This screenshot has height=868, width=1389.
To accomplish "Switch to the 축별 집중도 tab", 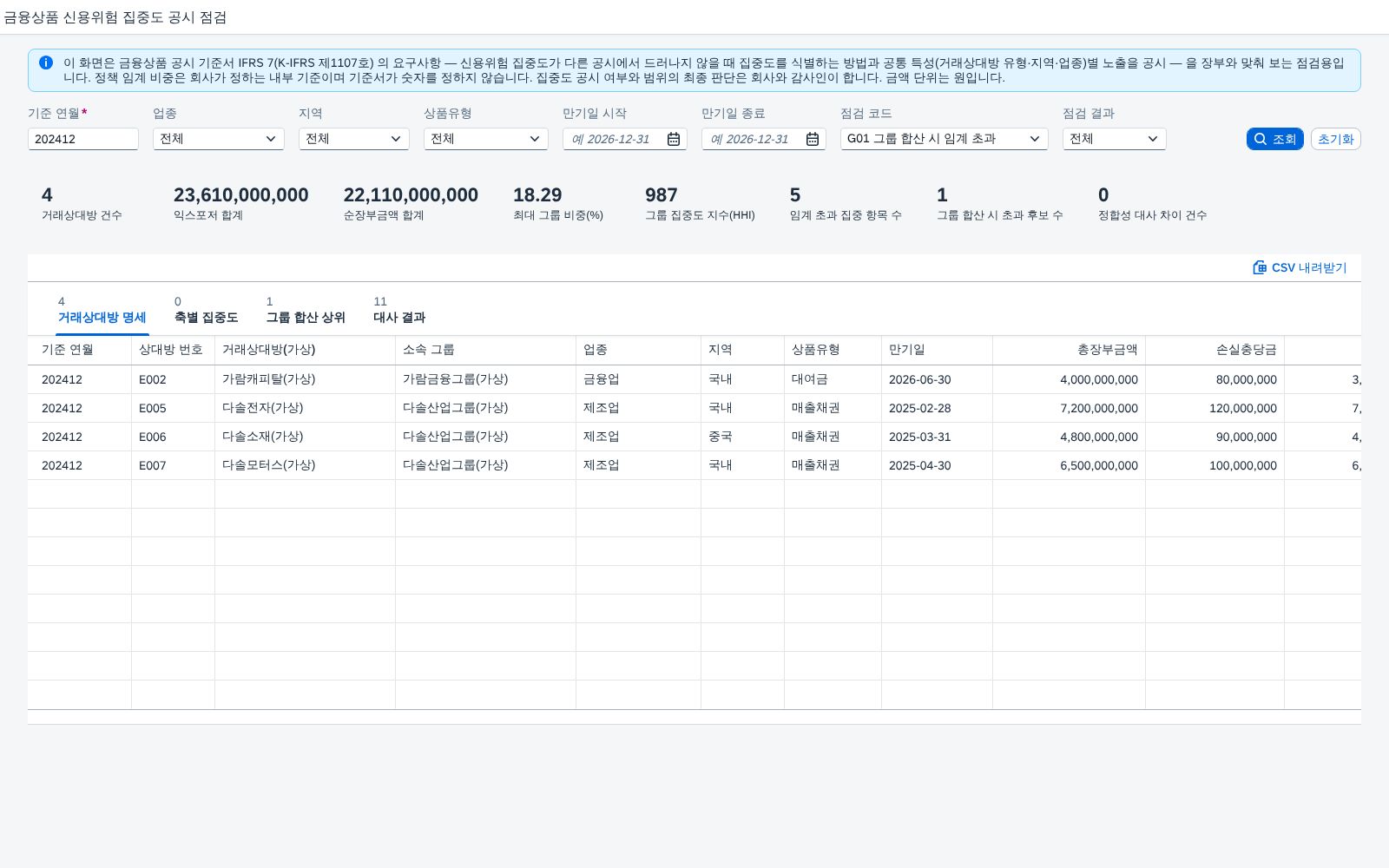I will [206, 311].
